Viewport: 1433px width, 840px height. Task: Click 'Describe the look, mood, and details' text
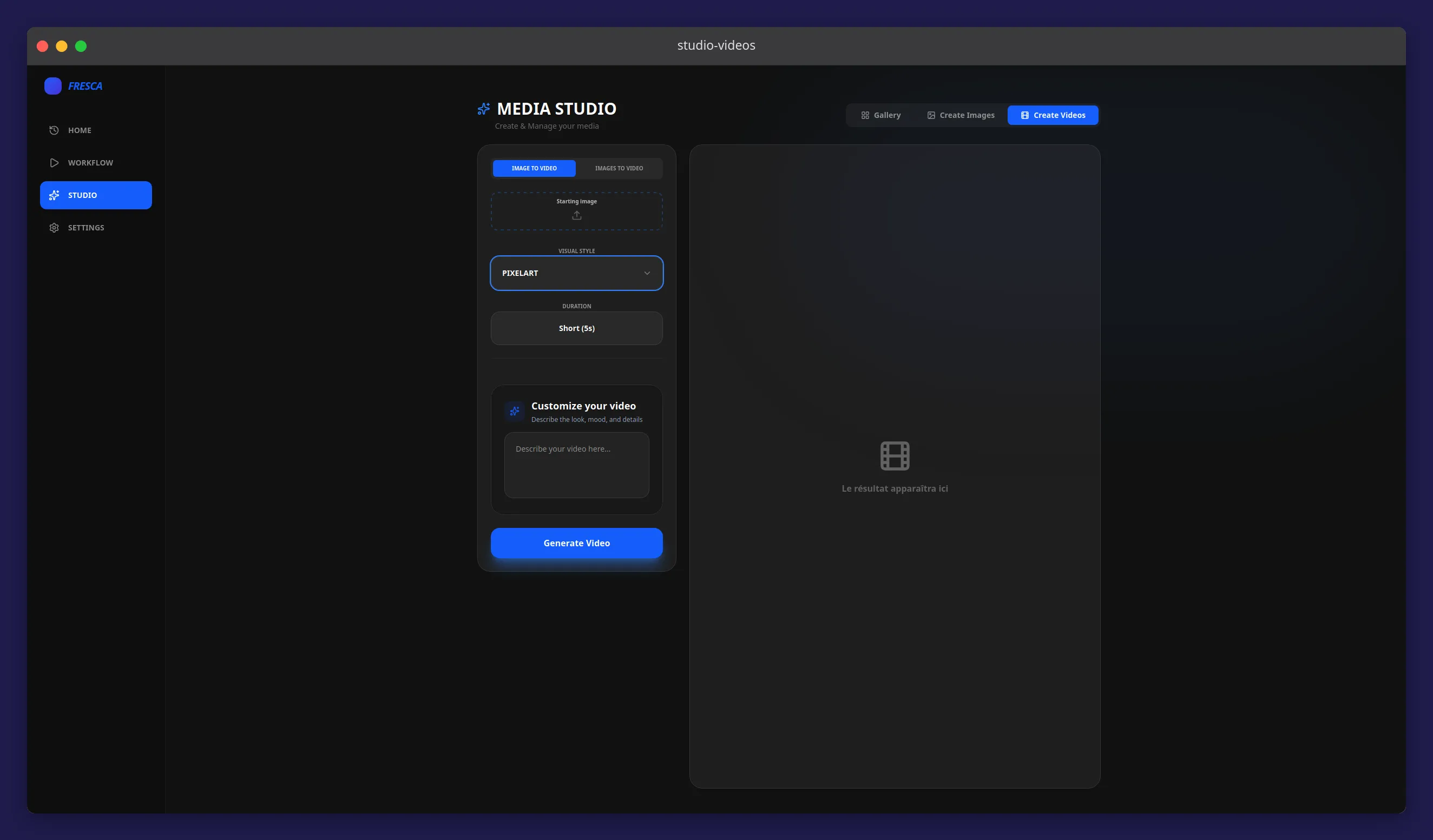tap(587, 419)
